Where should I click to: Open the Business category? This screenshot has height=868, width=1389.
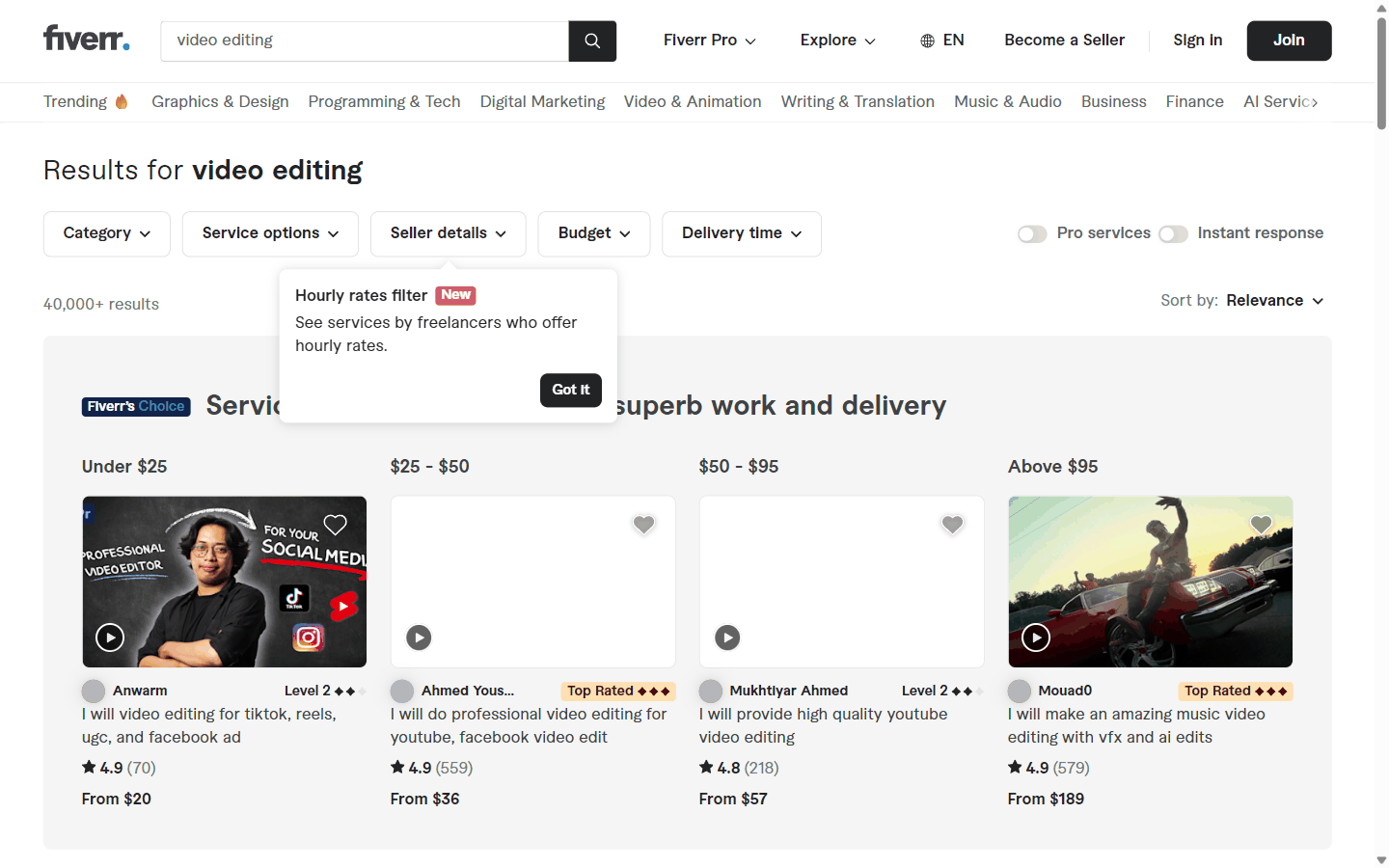point(1114,102)
